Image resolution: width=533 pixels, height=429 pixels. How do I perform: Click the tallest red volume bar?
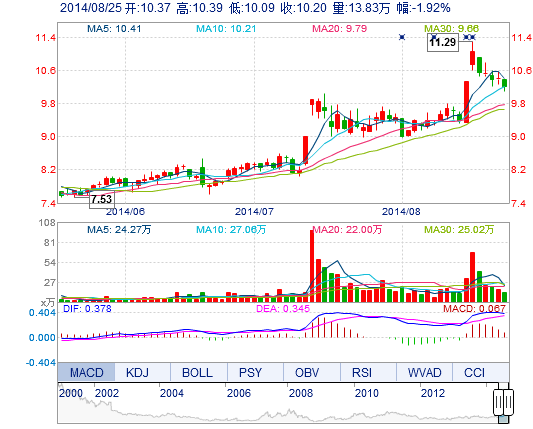(312, 266)
